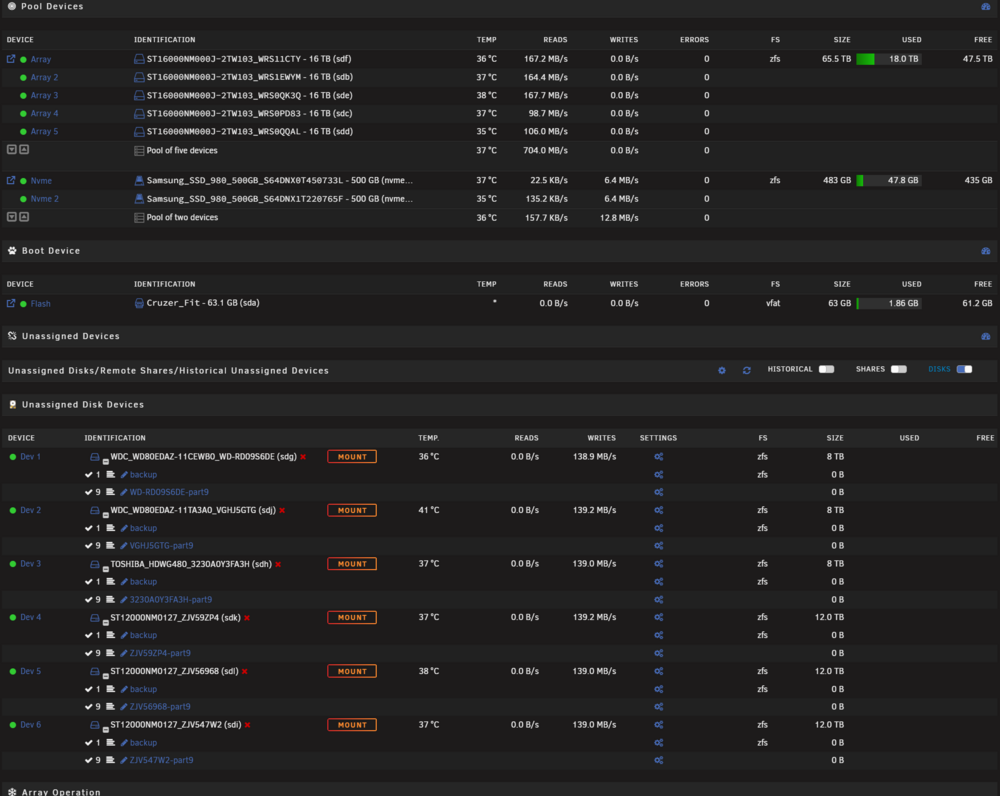Image resolution: width=1000 pixels, height=796 pixels.
Task: Remove ZJV547W2 sdi device with red X
Action: (247, 725)
